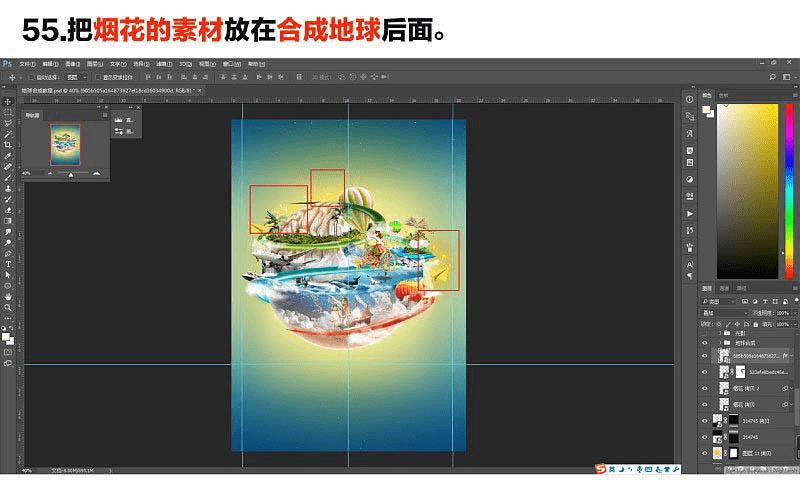Select the Eraser tool
800x480 pixels.
pyautogui.click(x=8, y=210)
